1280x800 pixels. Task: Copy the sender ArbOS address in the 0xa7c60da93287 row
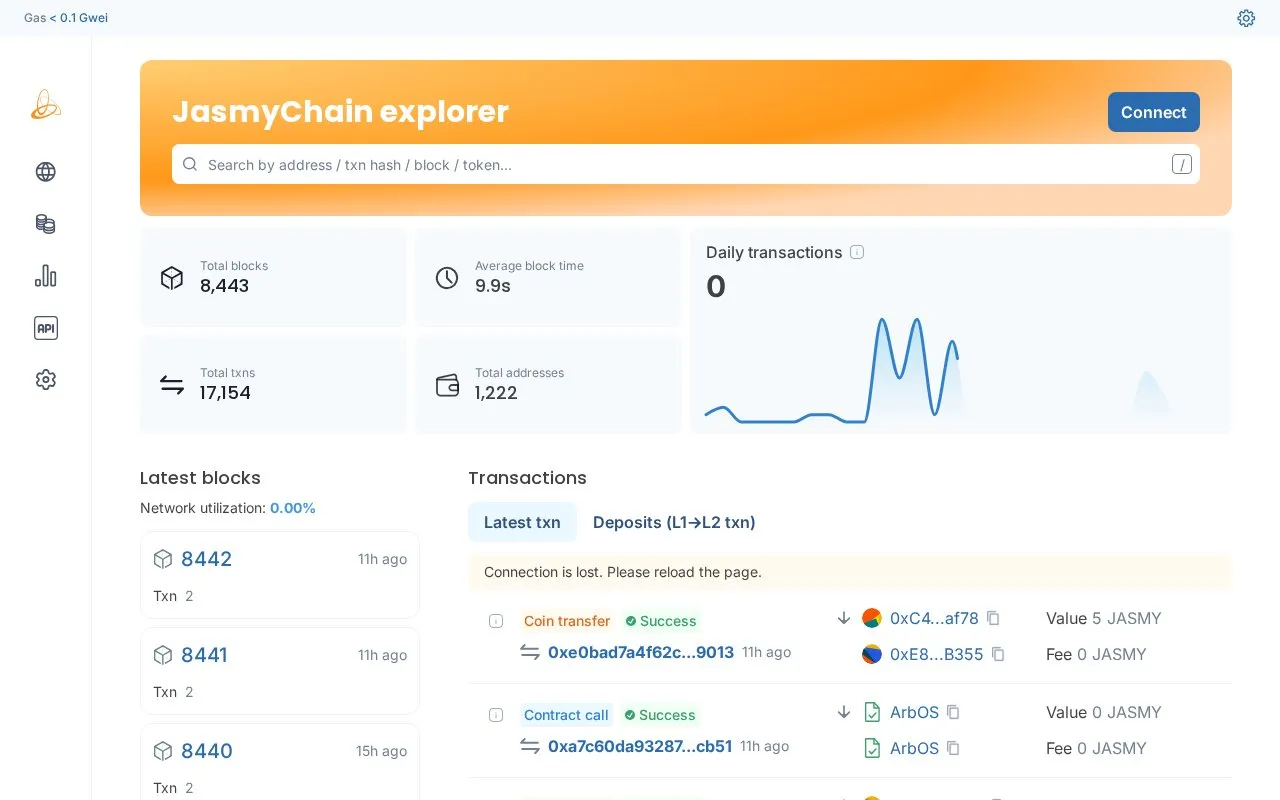pos(953,712)
